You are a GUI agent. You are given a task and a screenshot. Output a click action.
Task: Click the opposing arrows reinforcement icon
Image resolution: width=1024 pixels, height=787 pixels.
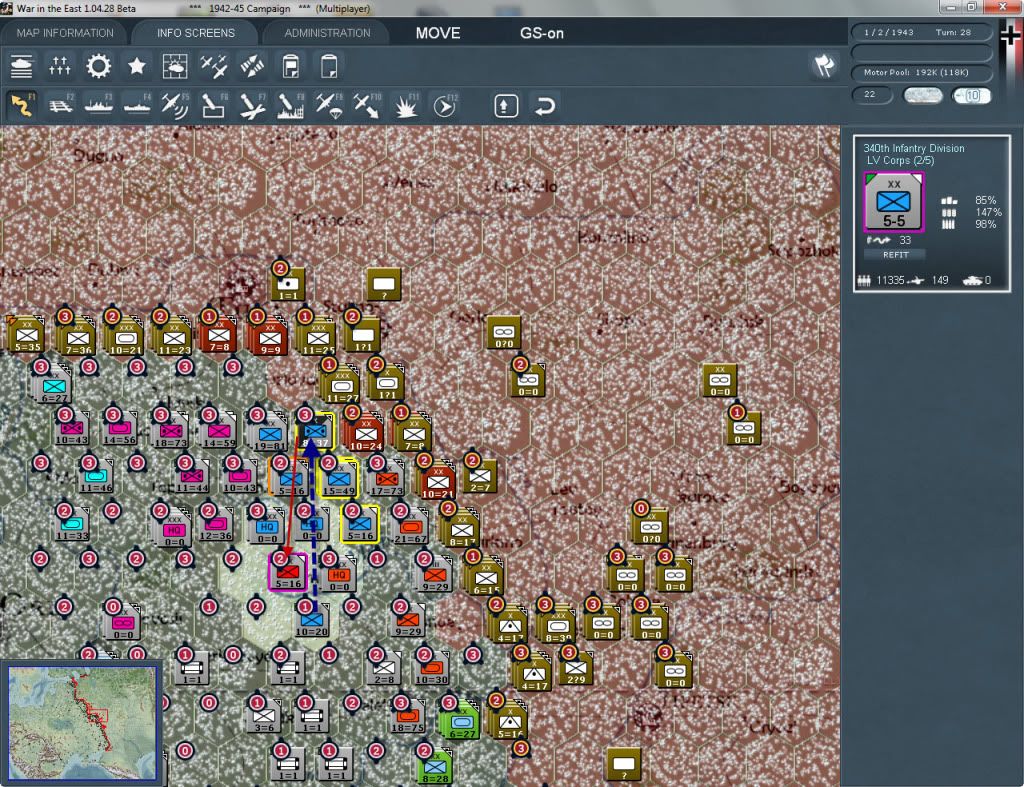252,66
